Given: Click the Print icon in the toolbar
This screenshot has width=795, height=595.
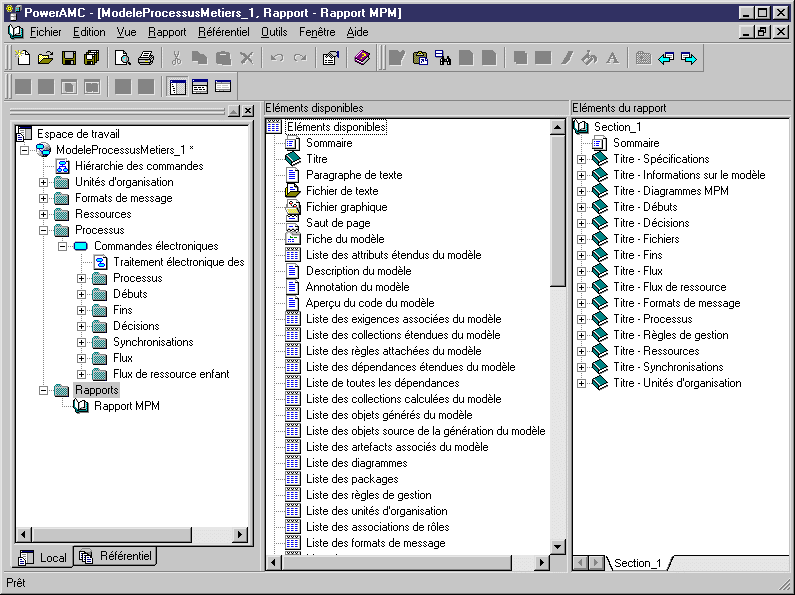Looking at the screenshot, I should point(146,58).
